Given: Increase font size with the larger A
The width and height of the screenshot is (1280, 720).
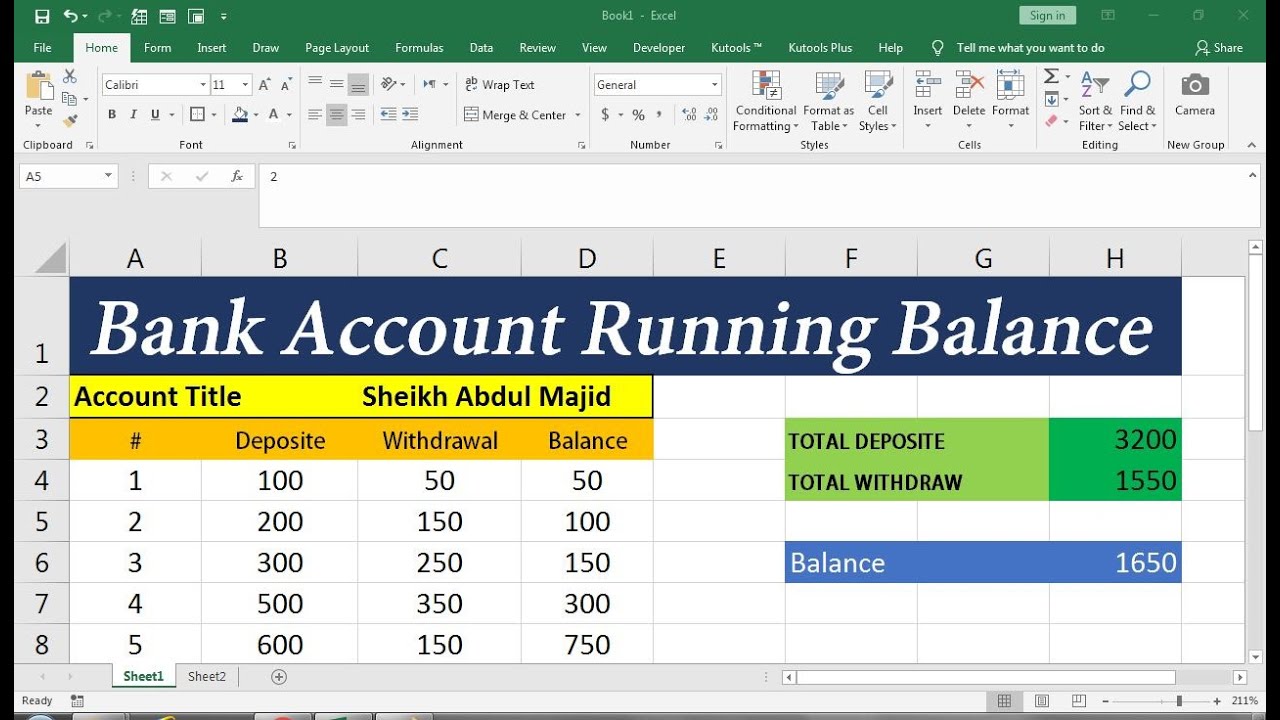Looking at the screenshot, I should 264,85.
